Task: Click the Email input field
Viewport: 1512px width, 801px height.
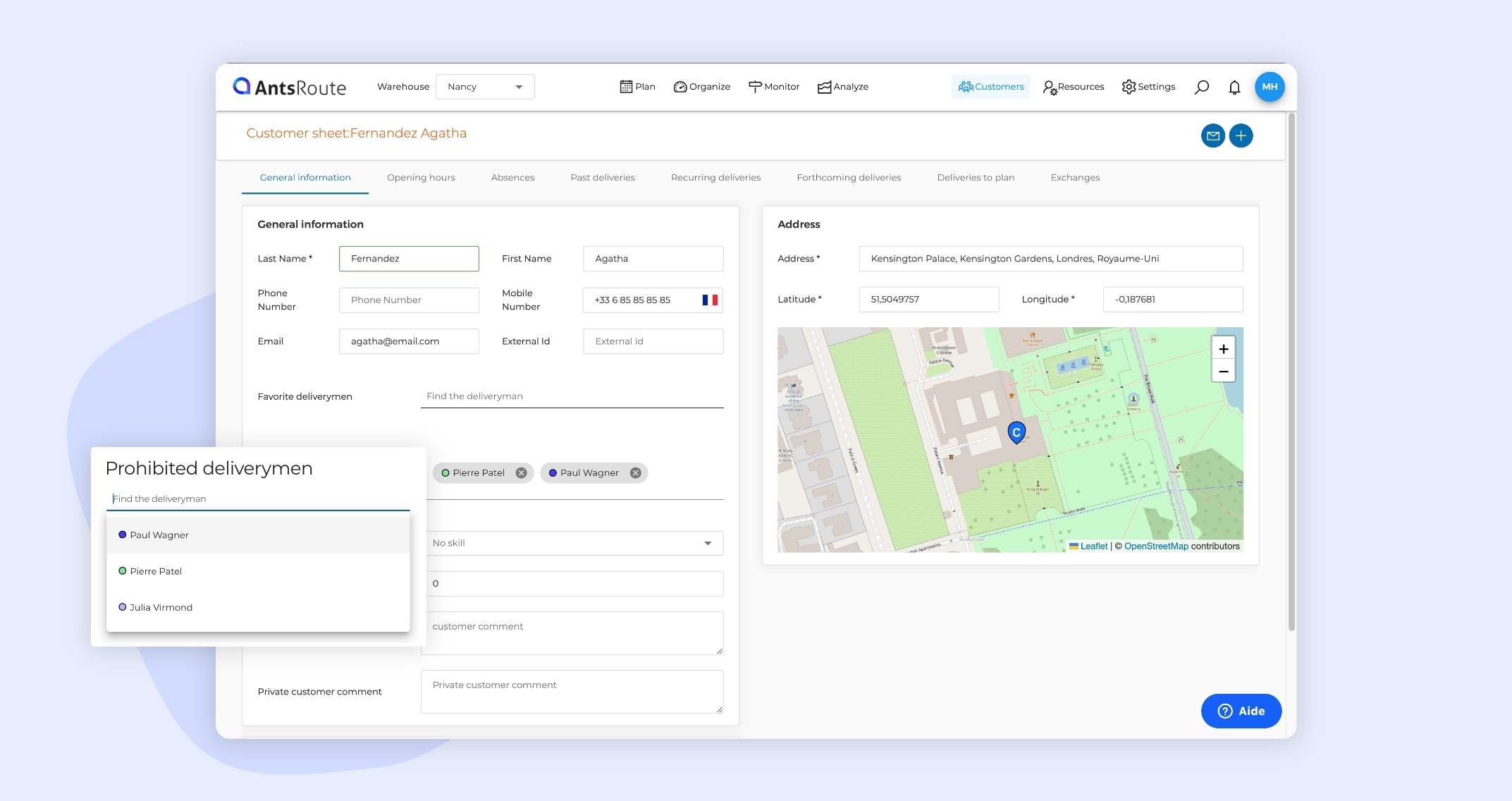Action: 409,341
